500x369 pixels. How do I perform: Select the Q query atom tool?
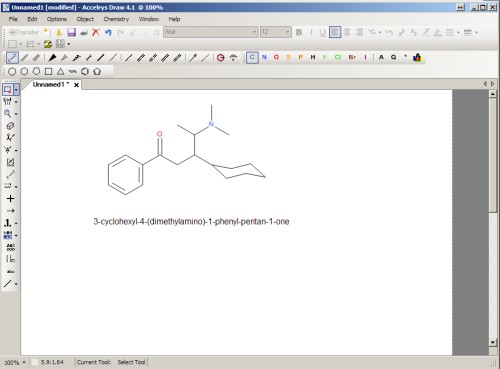click(393, 57)
